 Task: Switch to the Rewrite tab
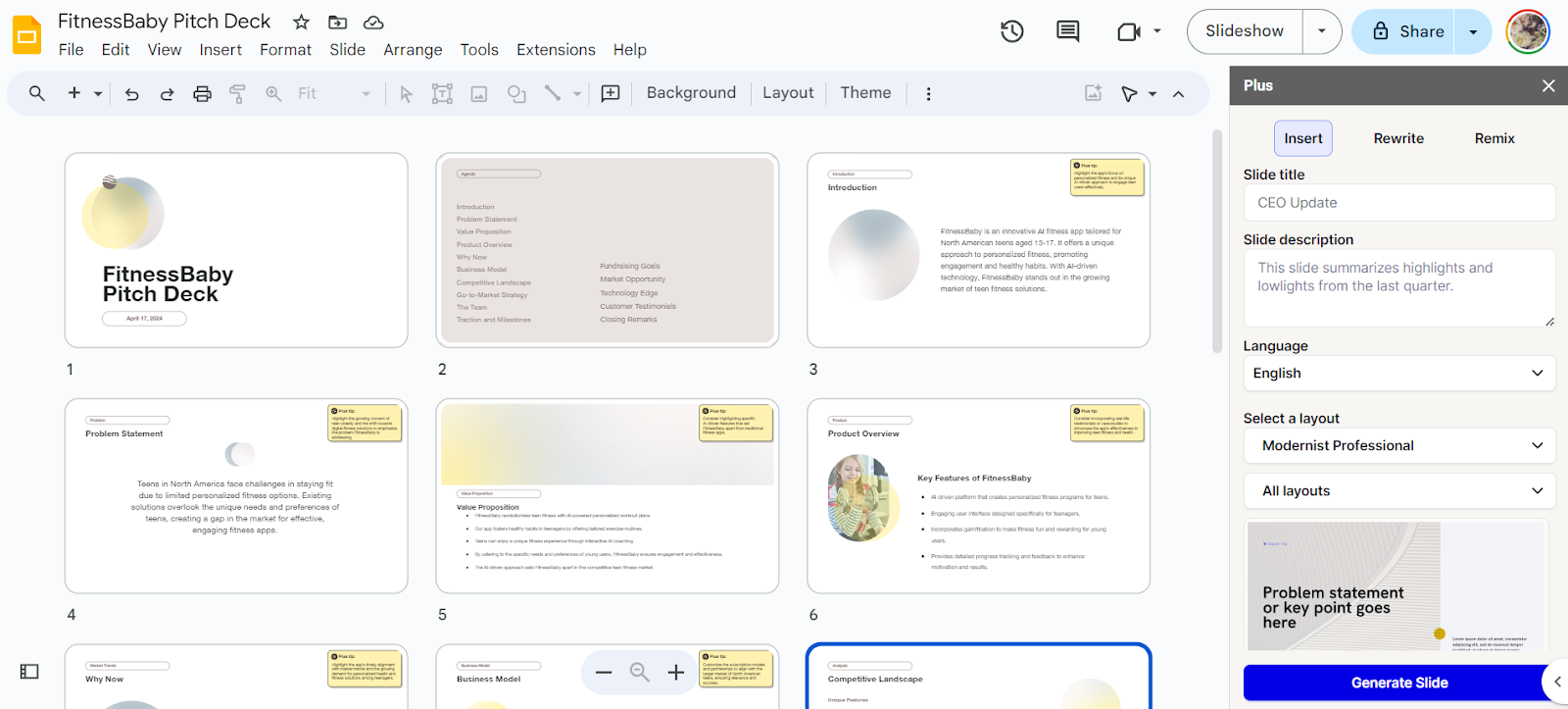[1398, 138]
